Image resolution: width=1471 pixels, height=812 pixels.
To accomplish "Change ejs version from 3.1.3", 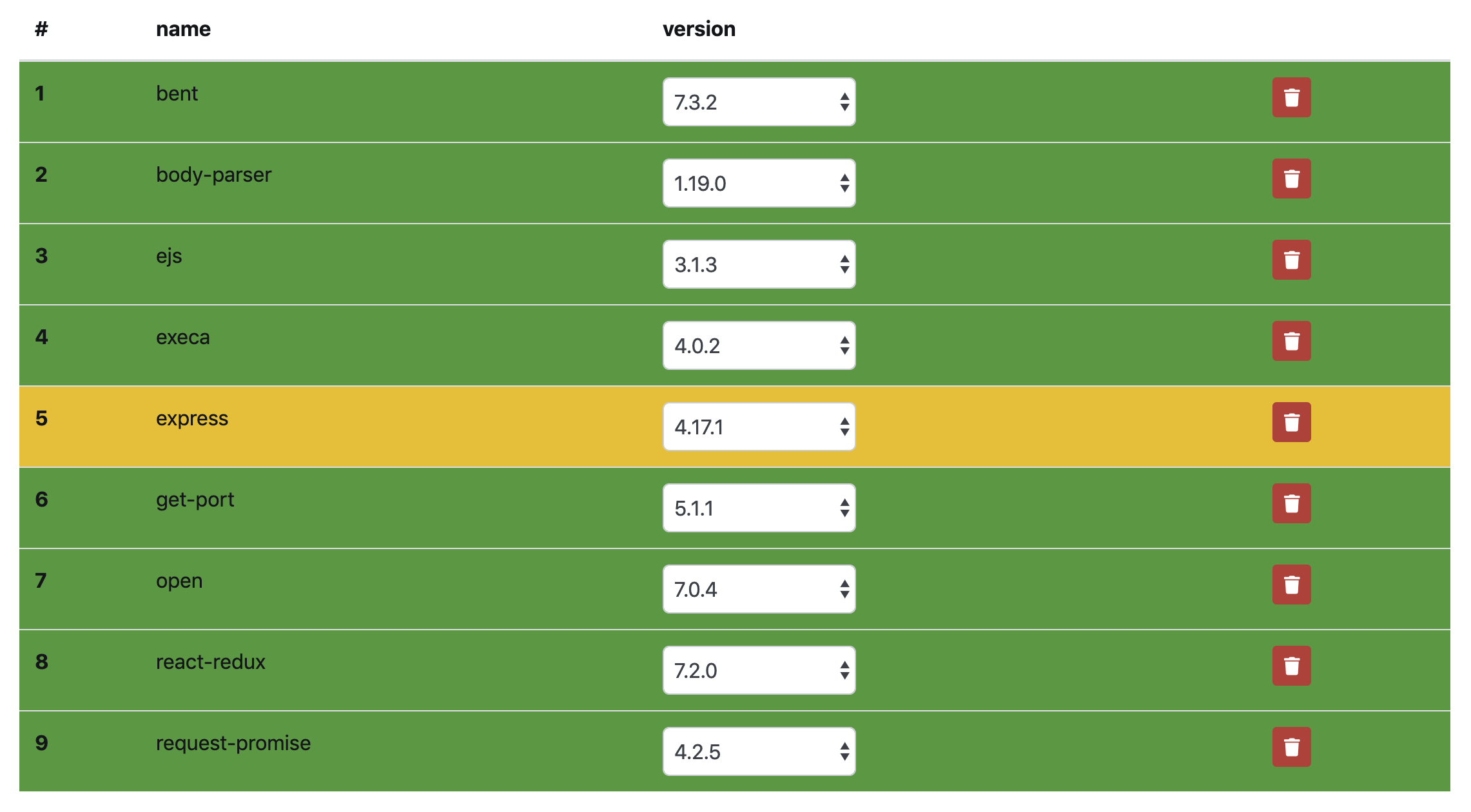I will tap(759, 264).
